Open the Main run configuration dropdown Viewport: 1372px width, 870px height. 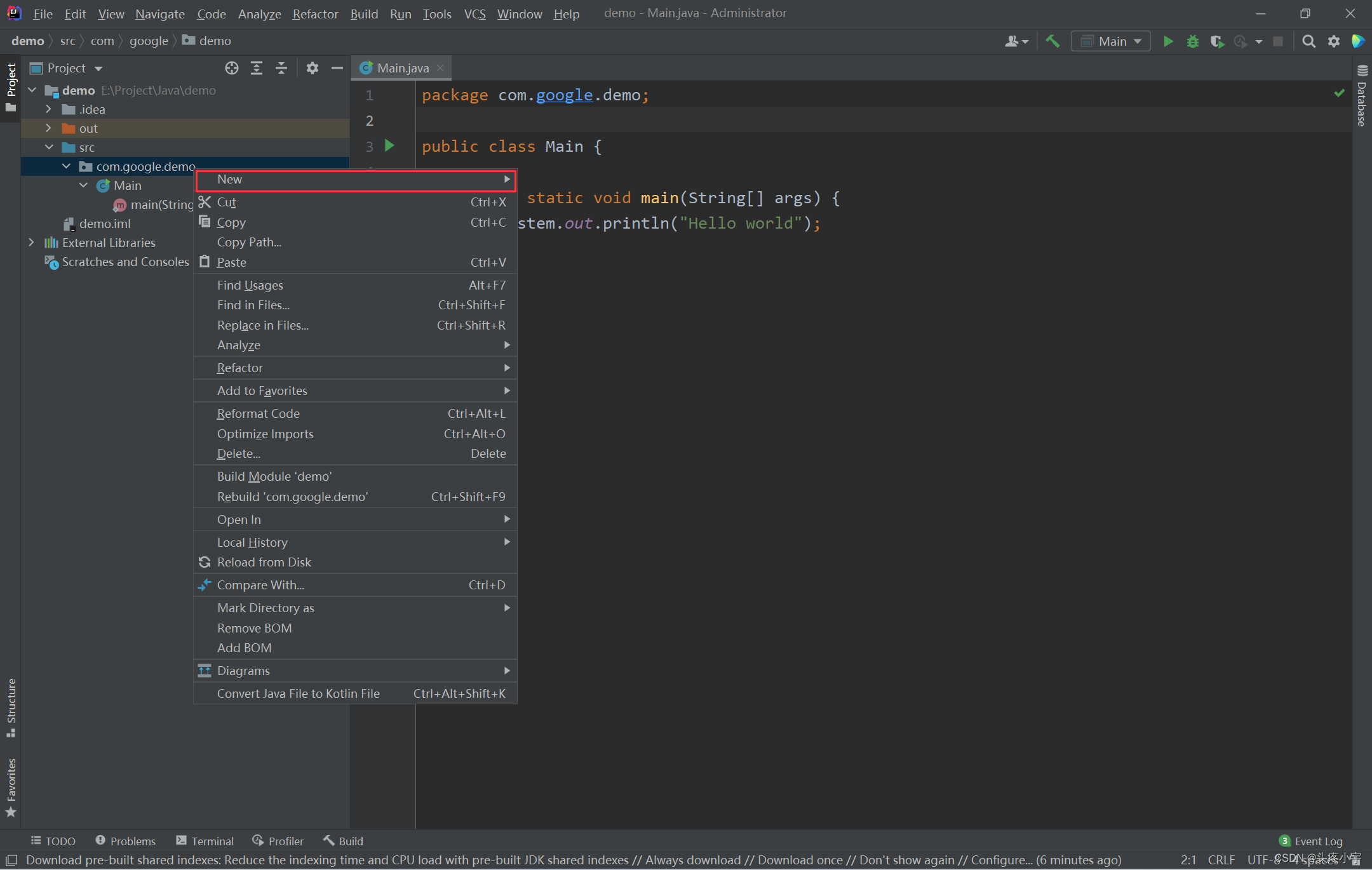click(1111, 41)
